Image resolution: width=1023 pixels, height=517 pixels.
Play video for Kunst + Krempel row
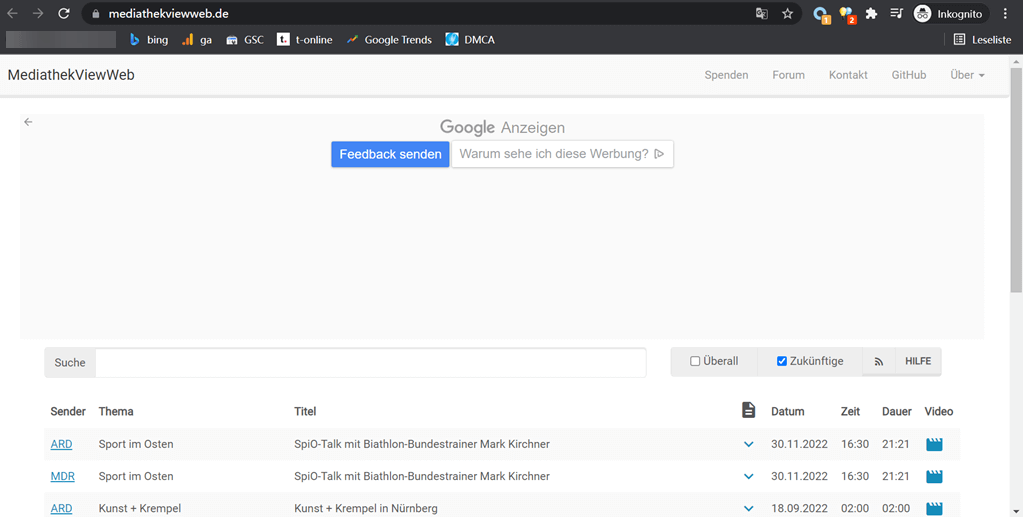(x=934, y=509)
